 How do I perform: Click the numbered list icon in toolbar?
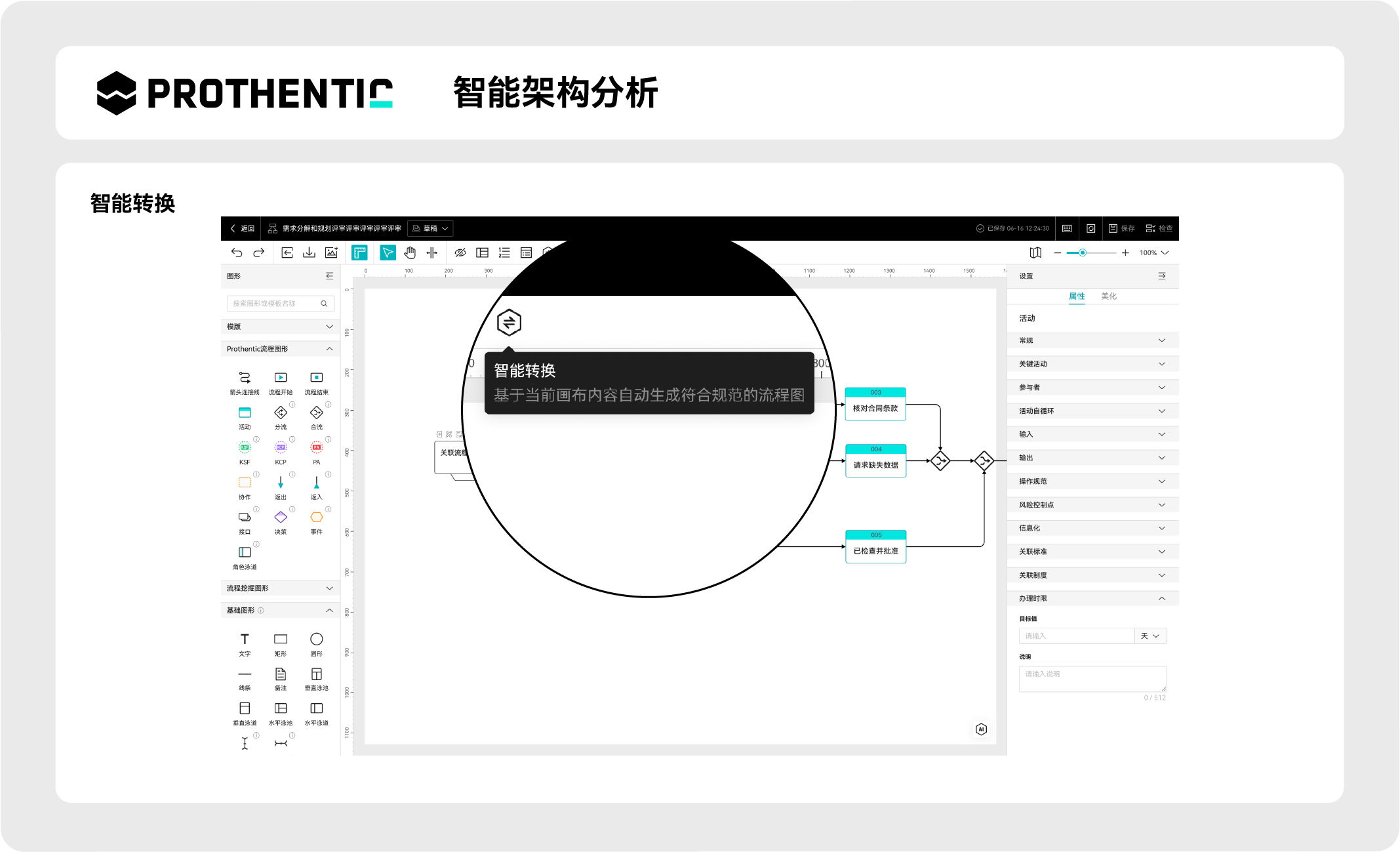tap(504, 253)
